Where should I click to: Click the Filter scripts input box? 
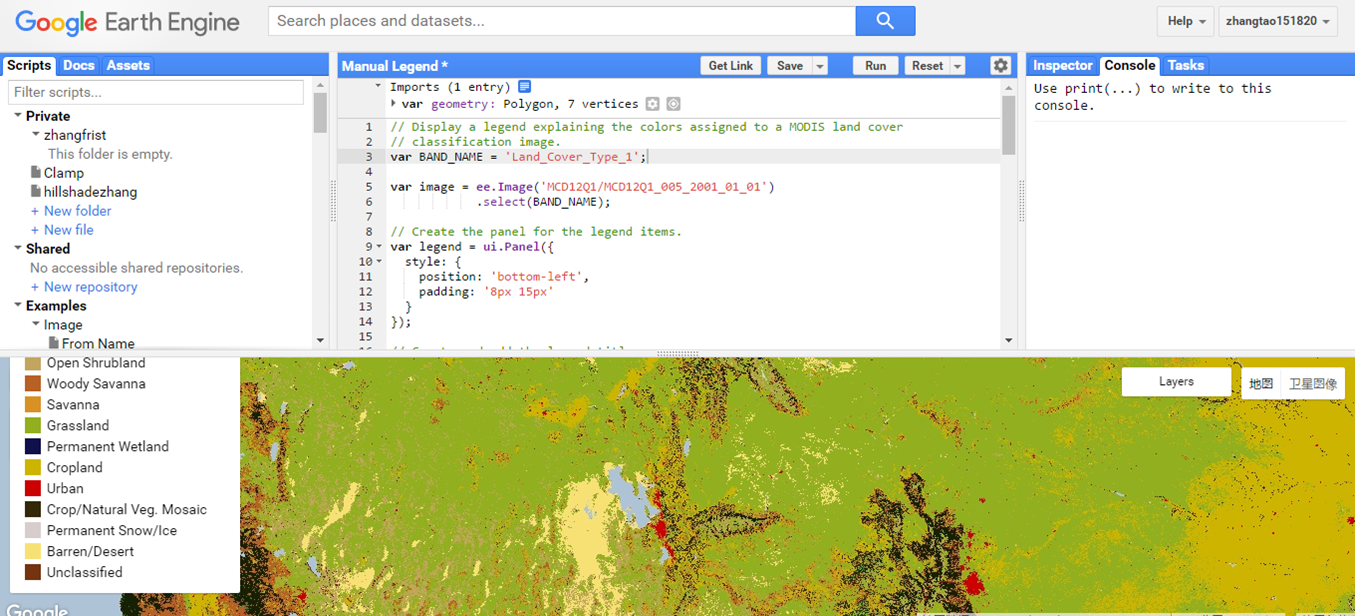click(156, 92)
